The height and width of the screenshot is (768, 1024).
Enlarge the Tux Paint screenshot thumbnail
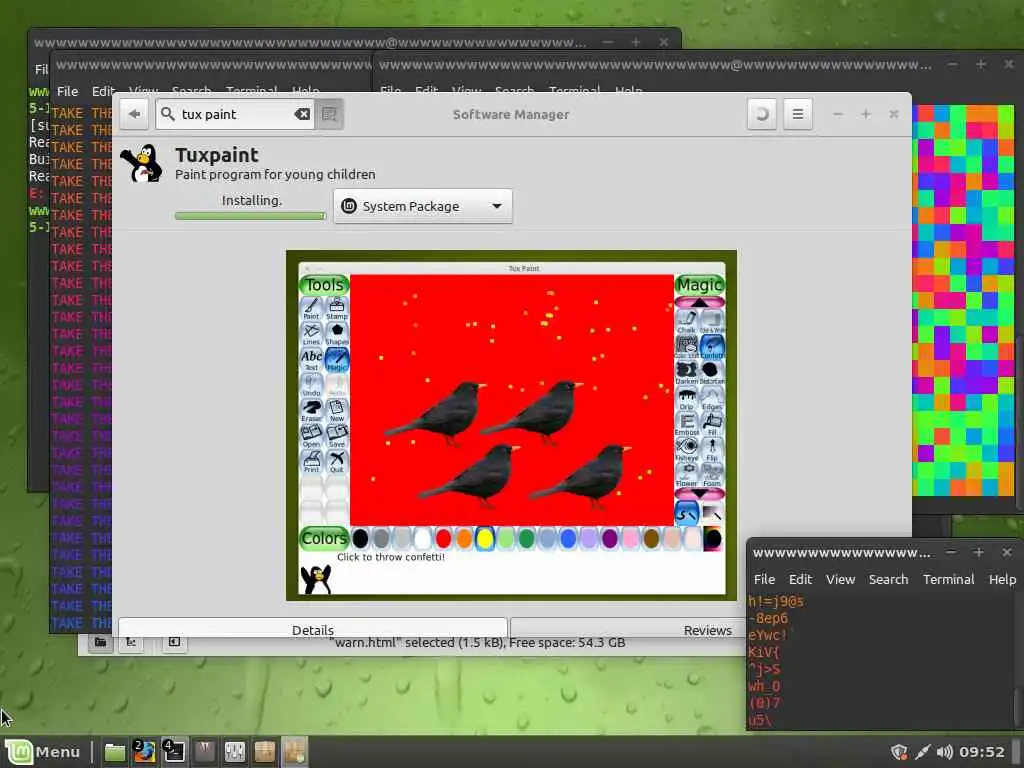coord(511,425)
